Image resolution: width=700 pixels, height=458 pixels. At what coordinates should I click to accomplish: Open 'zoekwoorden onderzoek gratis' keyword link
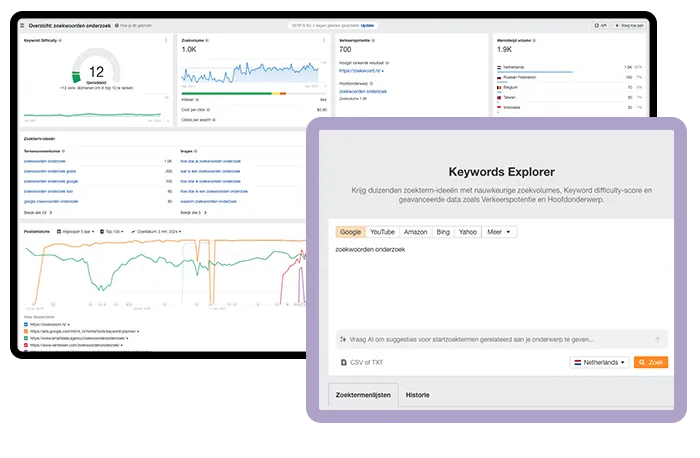[50, 171]
